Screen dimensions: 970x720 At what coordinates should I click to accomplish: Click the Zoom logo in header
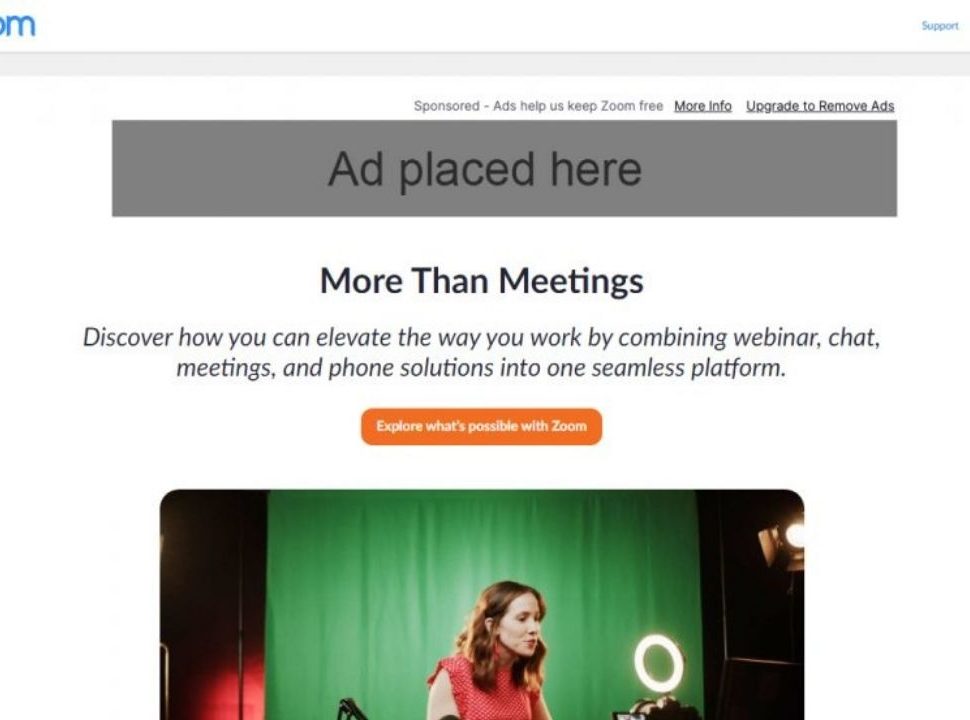coord(17,25)
